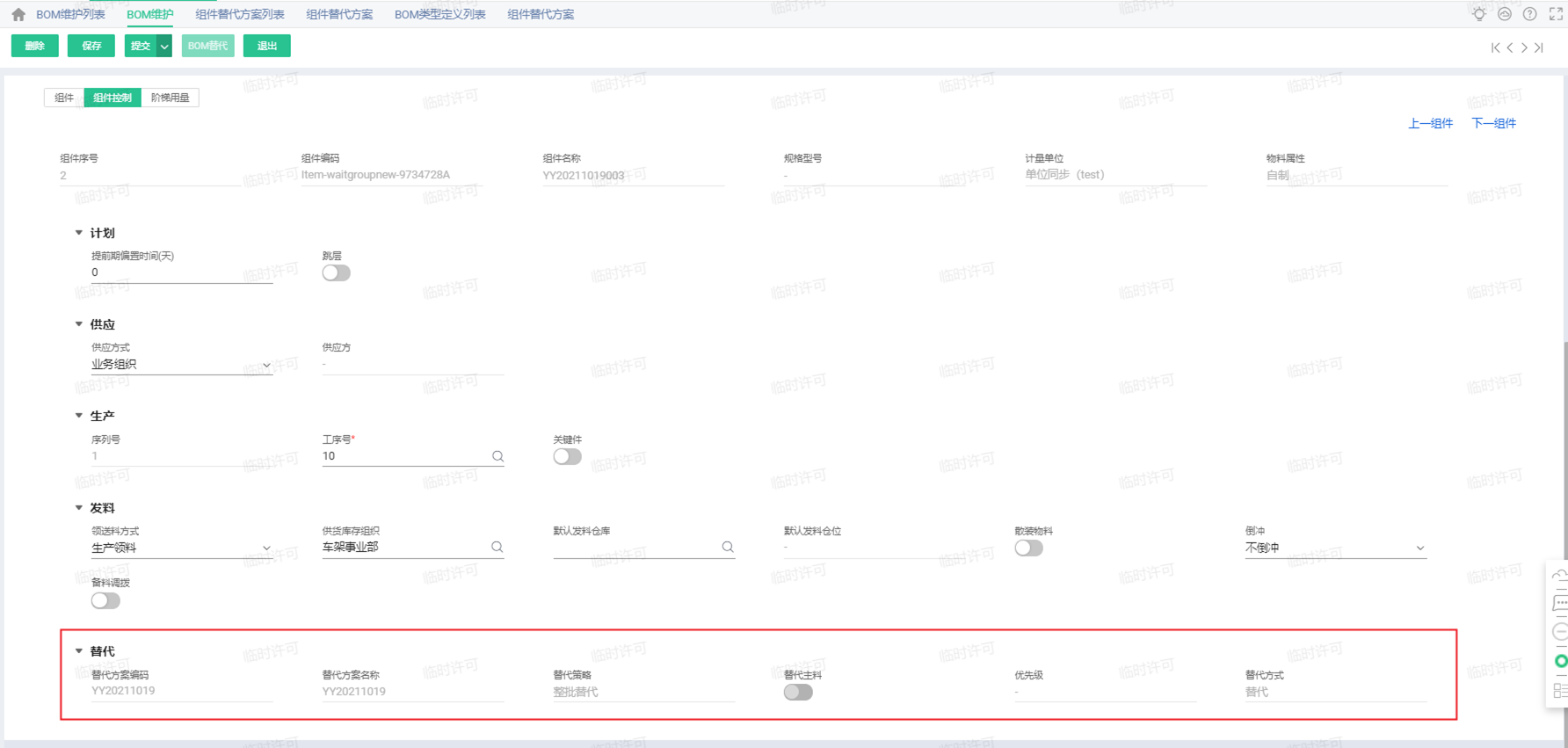Collapse the 生产 section
The height and width of the screenshot is (748, 1568).
point(79,416)
